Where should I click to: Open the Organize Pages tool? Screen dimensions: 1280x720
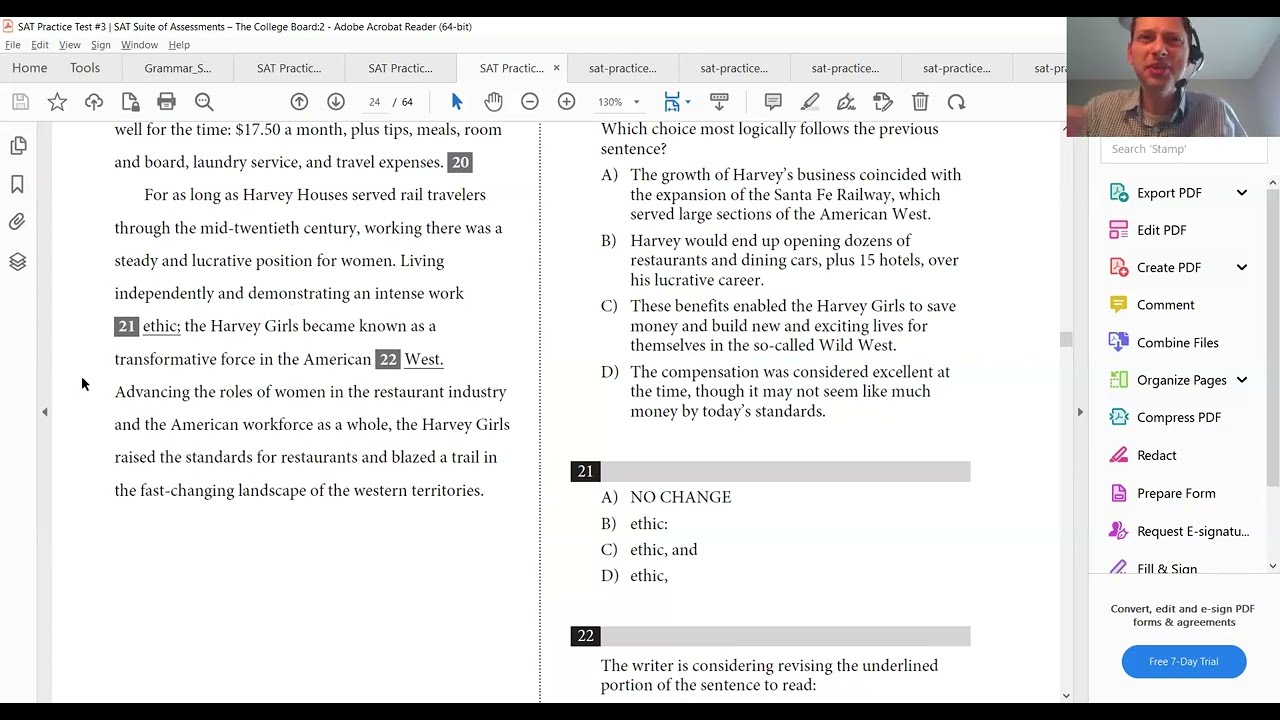[x=1181, y=380]
